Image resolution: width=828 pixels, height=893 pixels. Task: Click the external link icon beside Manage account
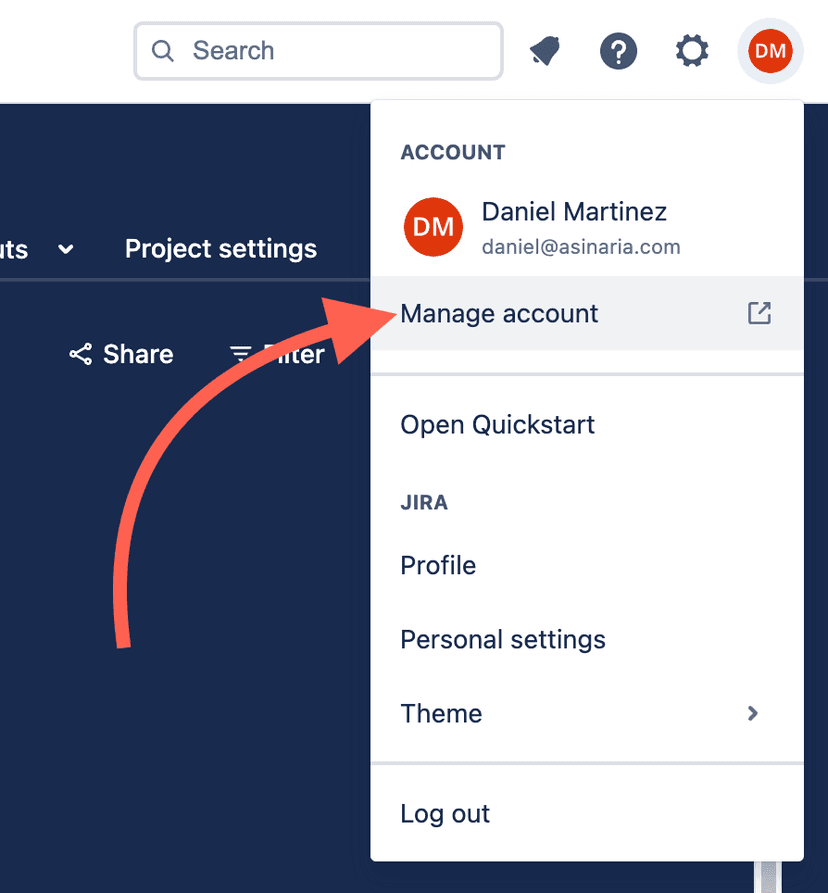point(759,313)
